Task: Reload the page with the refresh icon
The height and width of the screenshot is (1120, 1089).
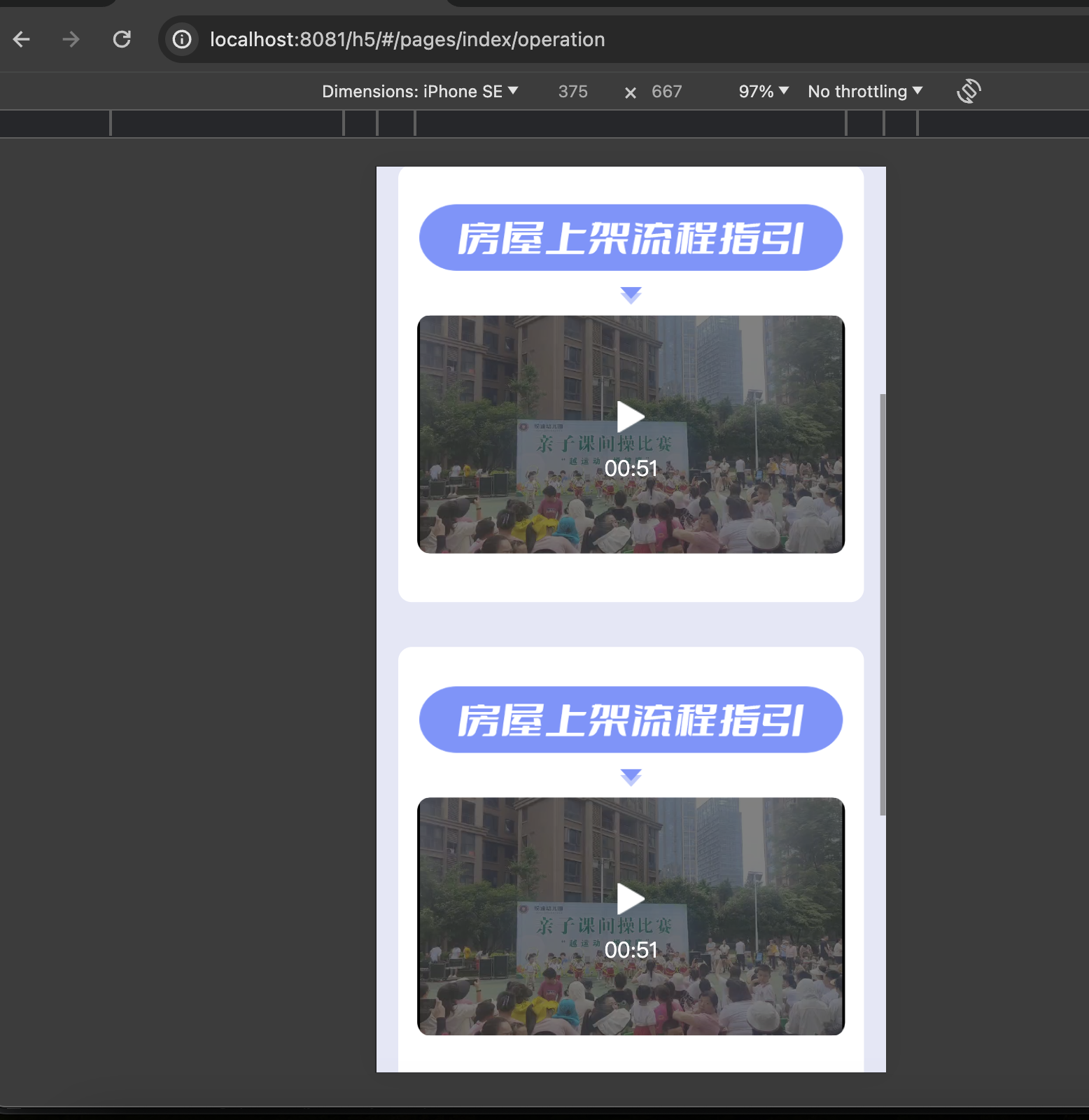Action: 122,39
